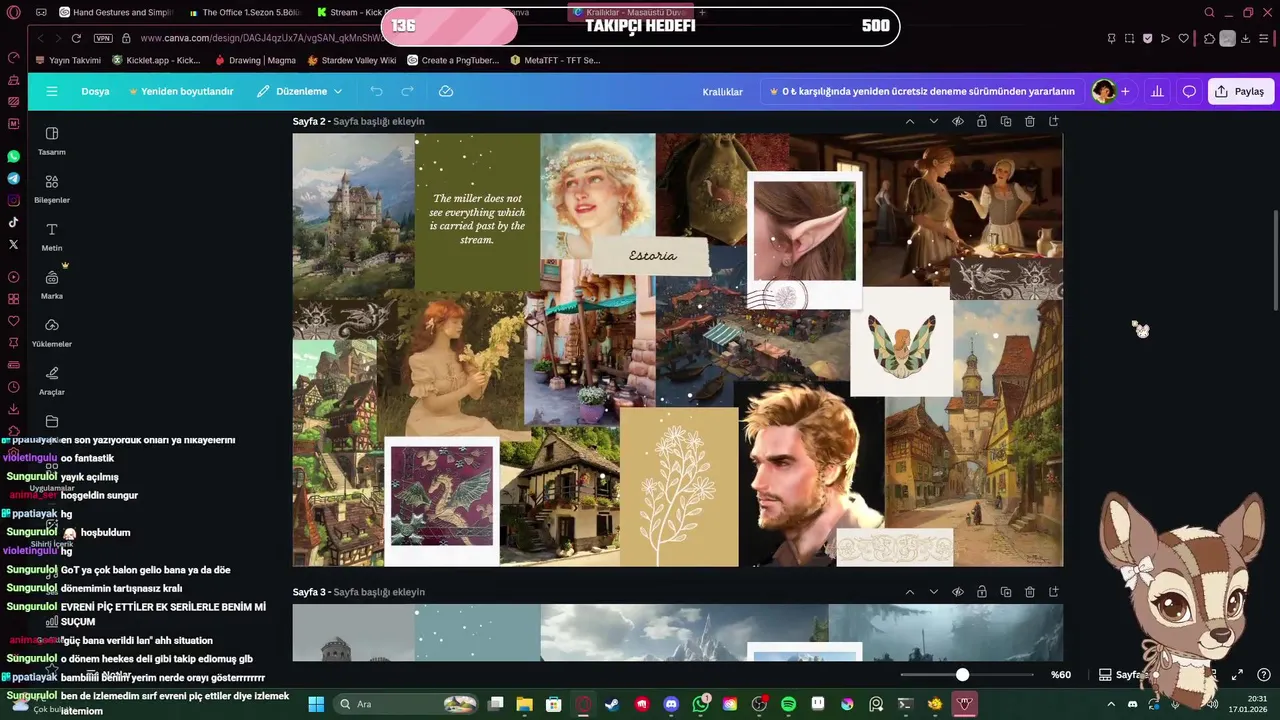The image size is (1280, 720).
Task: Adjust the zoom slider handle
Action: click(962, 675)
